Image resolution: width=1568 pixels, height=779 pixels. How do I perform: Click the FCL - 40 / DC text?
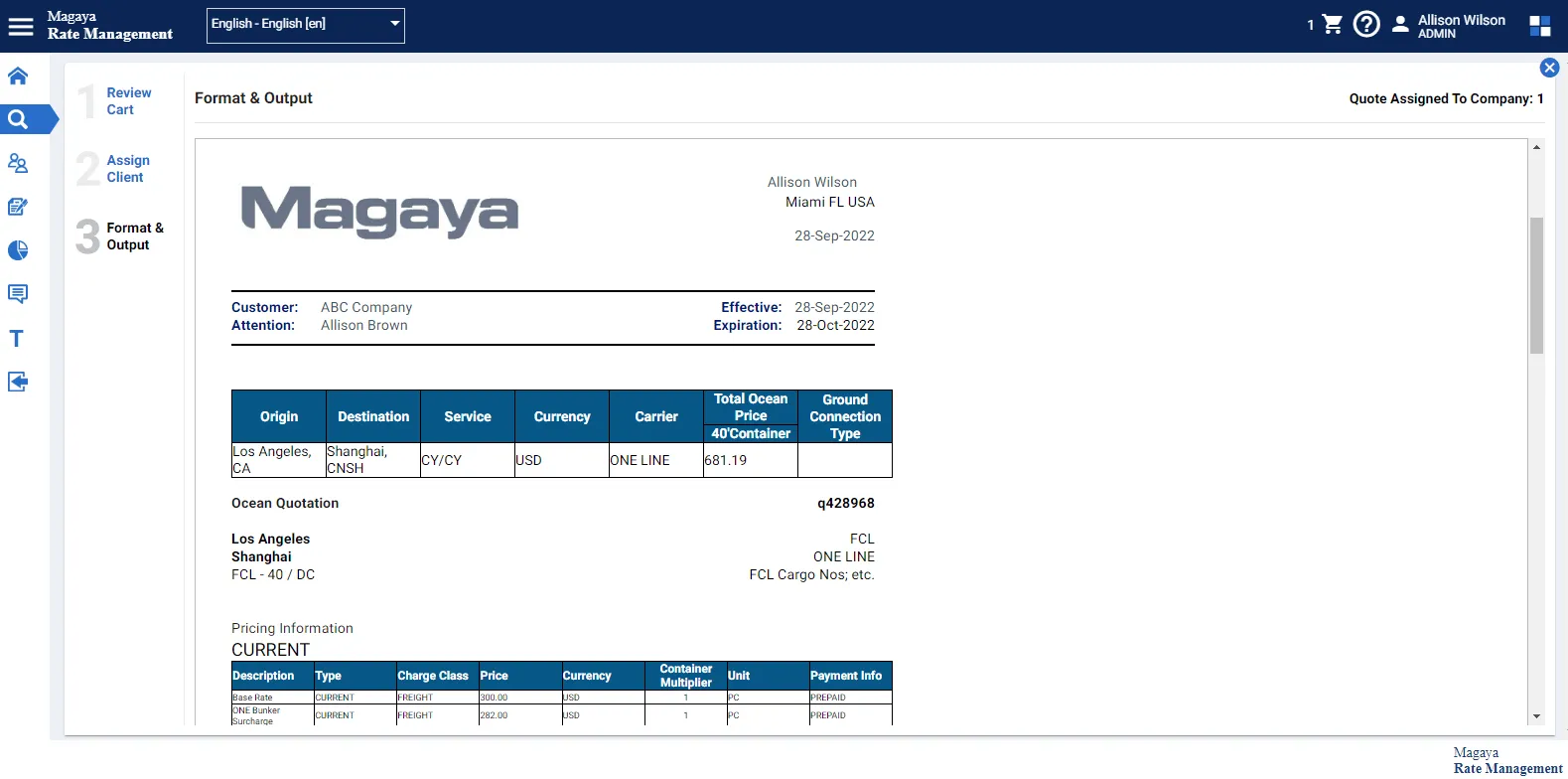click(273, 574)
